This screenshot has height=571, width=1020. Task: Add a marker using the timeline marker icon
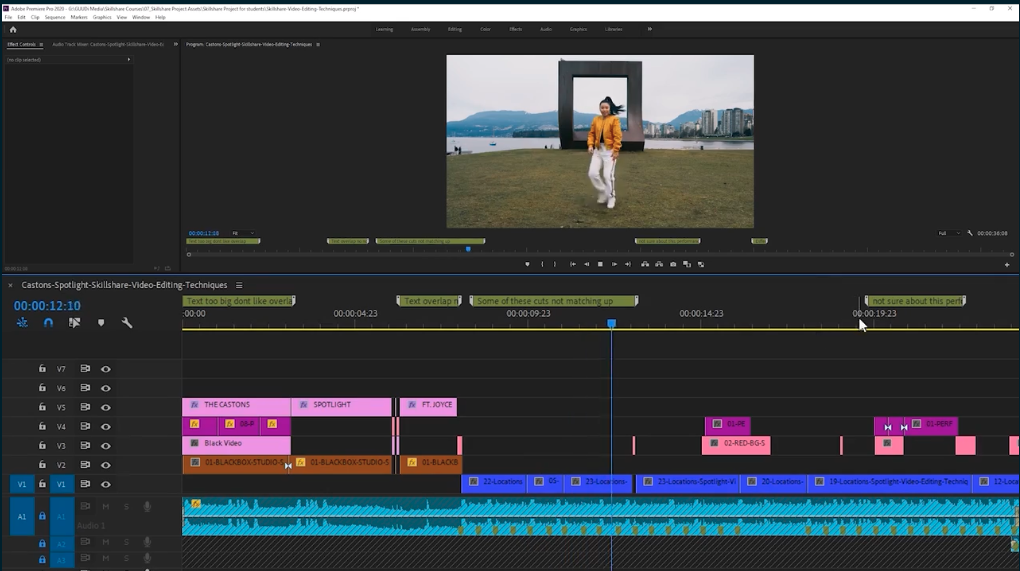[101, 323]
